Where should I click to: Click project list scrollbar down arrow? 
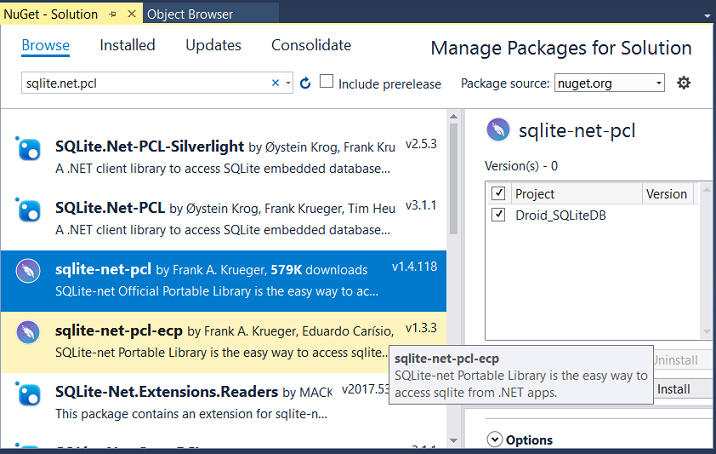707,332
